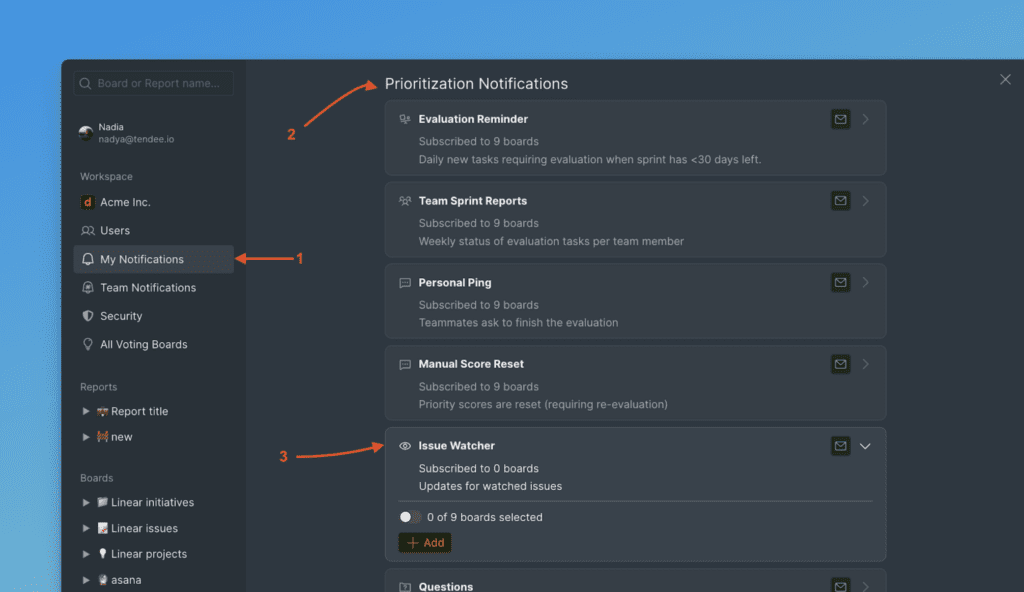Viewport: 1024px width, 592px height.
Task: Toggle the 0 of 9 boards selected switch
Action: coord(410,517)
